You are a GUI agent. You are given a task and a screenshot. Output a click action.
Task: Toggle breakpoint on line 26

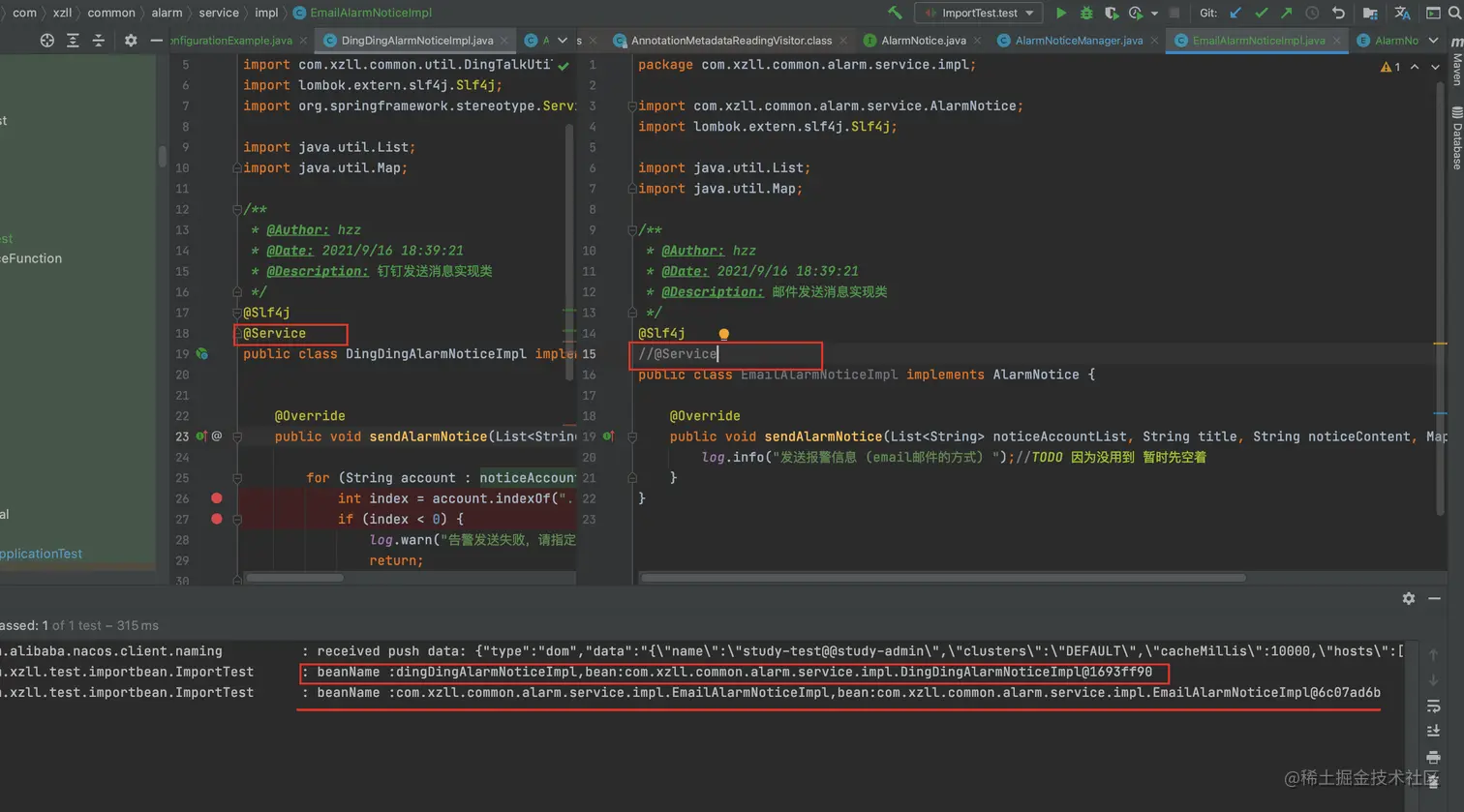coord(217,498)
